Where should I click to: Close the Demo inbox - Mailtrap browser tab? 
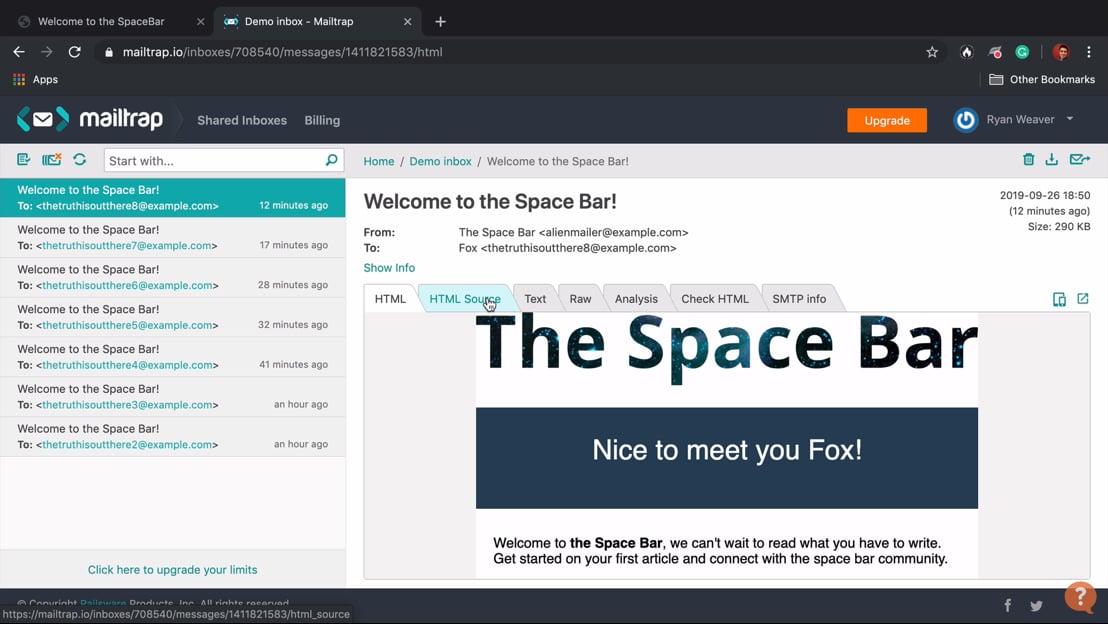click(x=408, y=22)
